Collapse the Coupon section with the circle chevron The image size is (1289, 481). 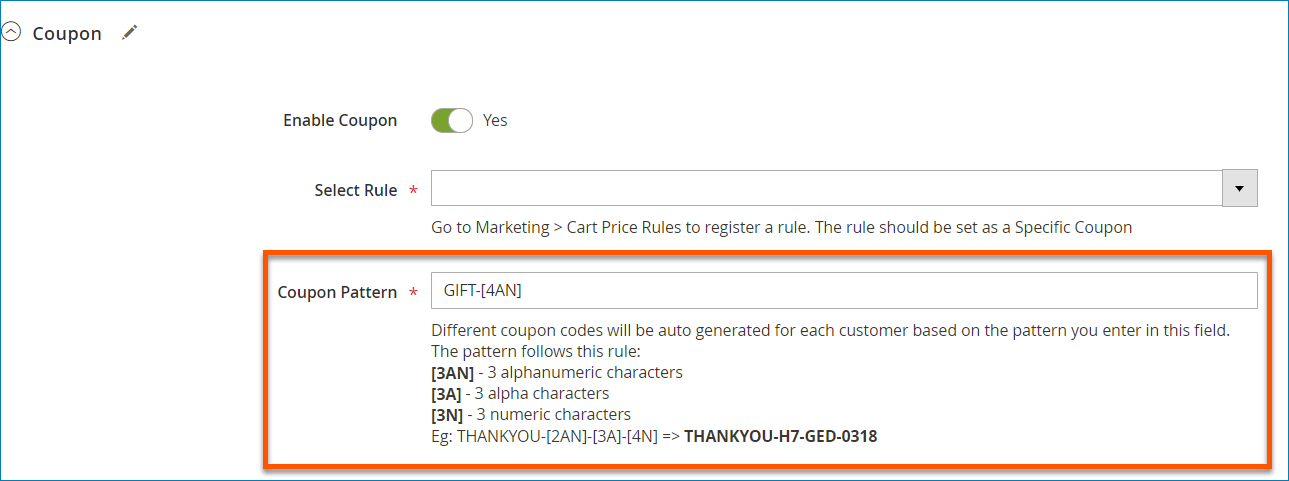click(x=11, y=33)
